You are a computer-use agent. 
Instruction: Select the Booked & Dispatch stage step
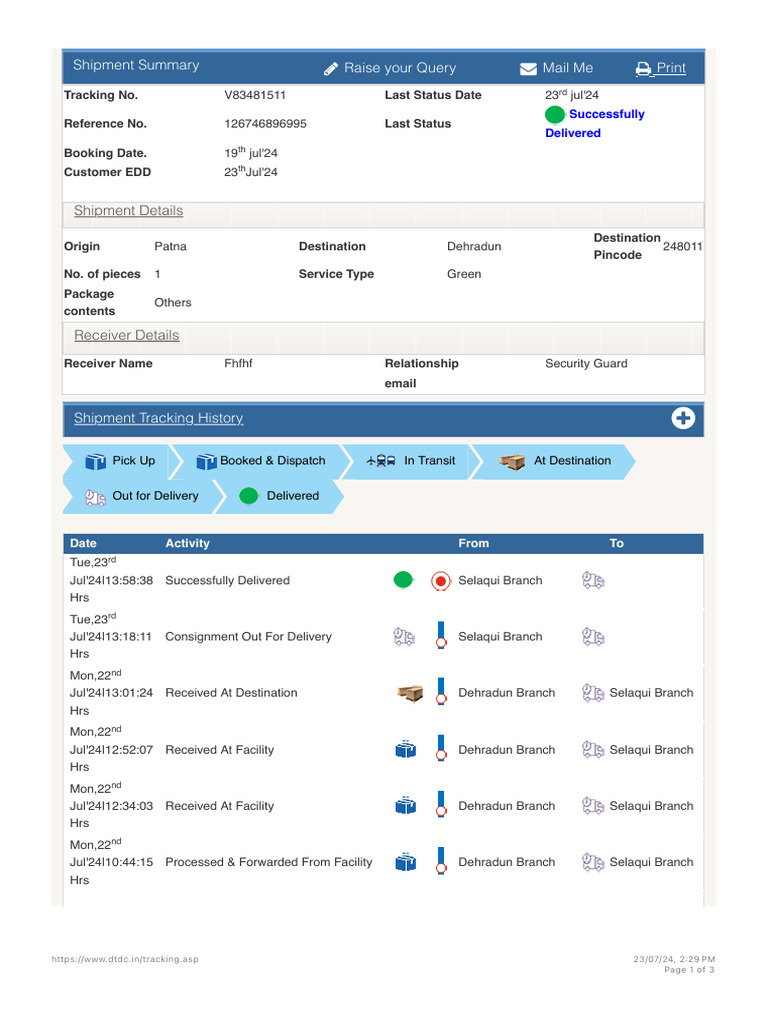point(262,461)
